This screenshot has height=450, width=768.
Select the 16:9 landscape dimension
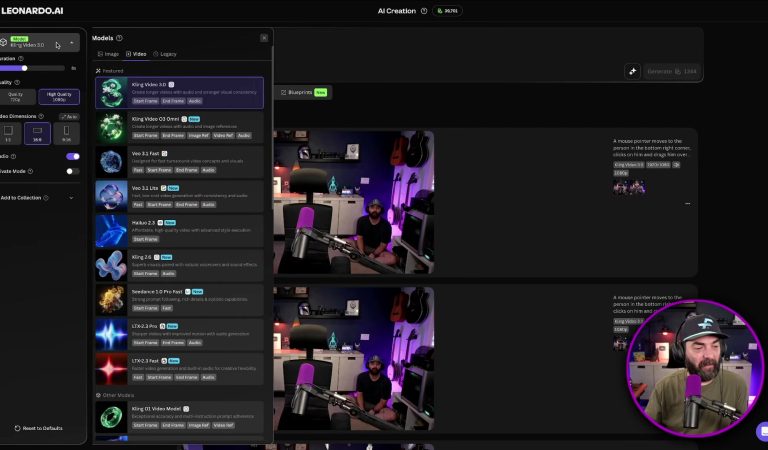point(37,133)
